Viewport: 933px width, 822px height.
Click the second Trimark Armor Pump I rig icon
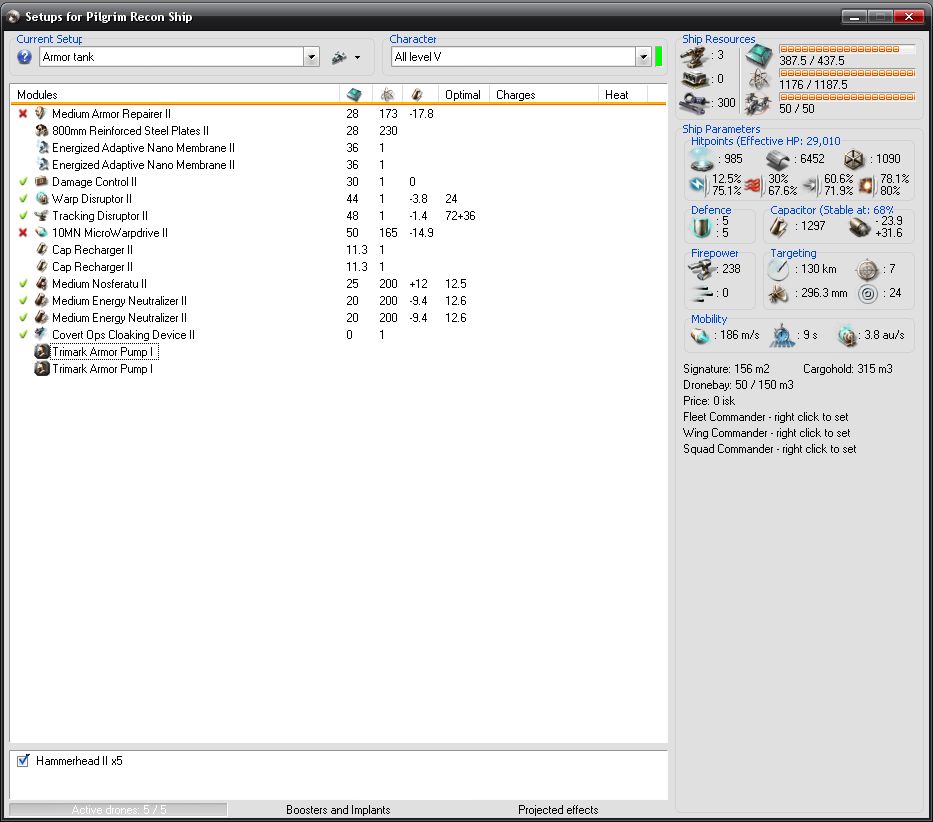point(42,369)
